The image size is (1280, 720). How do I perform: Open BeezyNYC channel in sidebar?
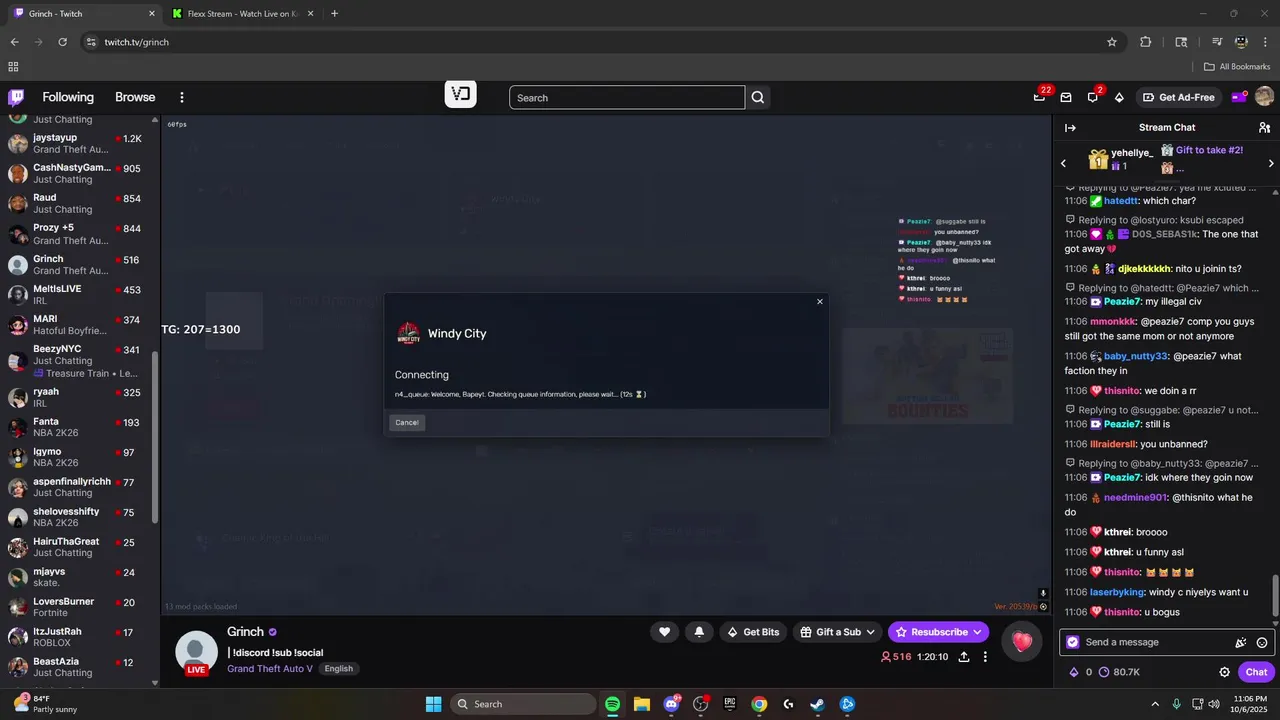[x=76, y=360]
